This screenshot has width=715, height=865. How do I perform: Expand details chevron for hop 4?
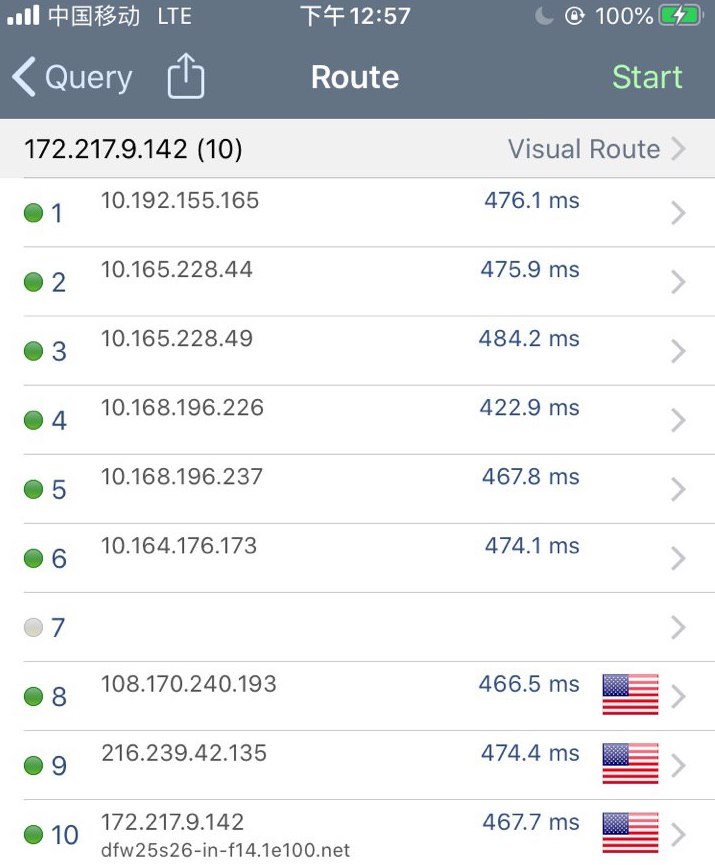click(678, 420)
